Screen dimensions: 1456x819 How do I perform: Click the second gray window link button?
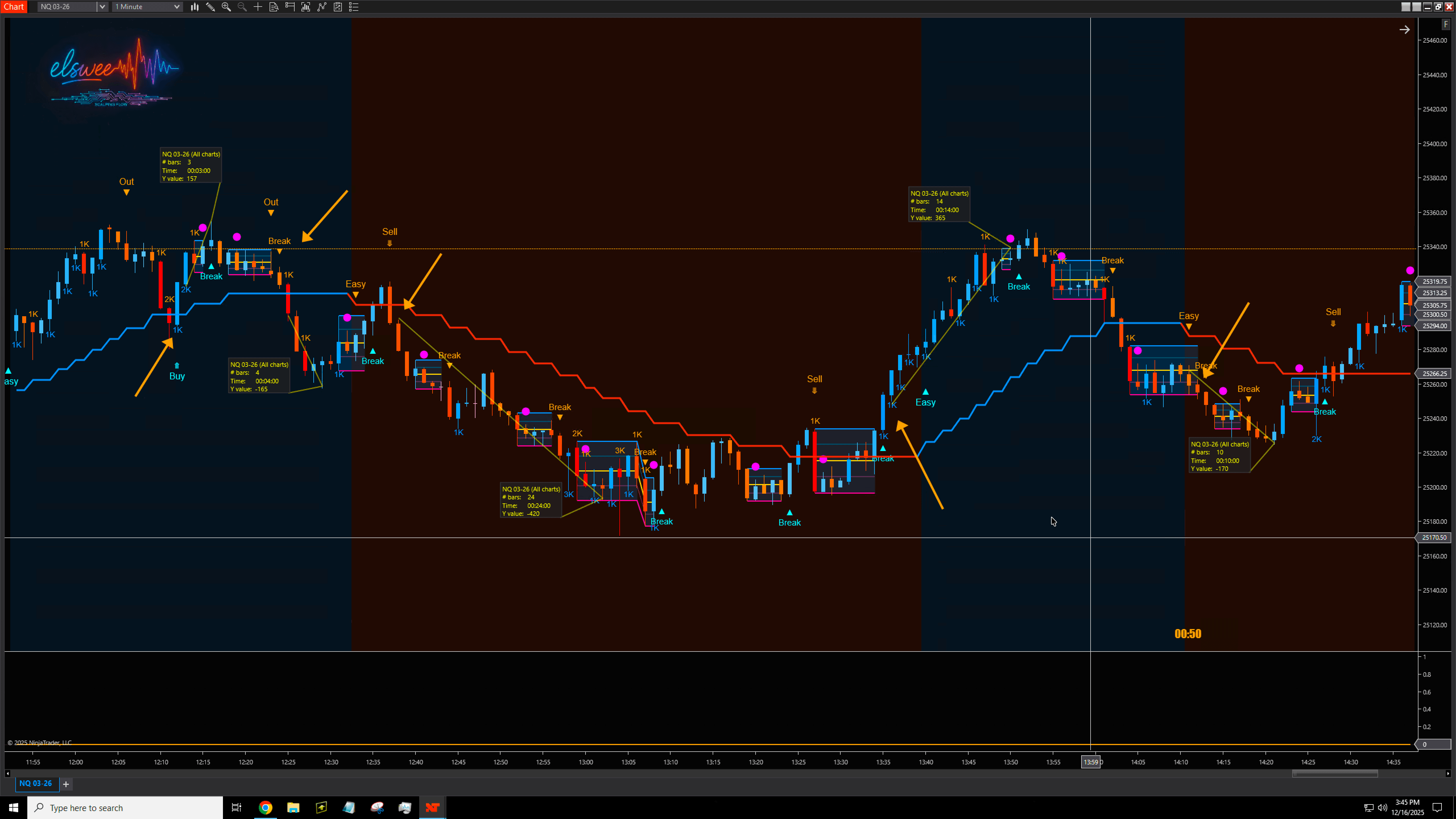[1416, 7]
